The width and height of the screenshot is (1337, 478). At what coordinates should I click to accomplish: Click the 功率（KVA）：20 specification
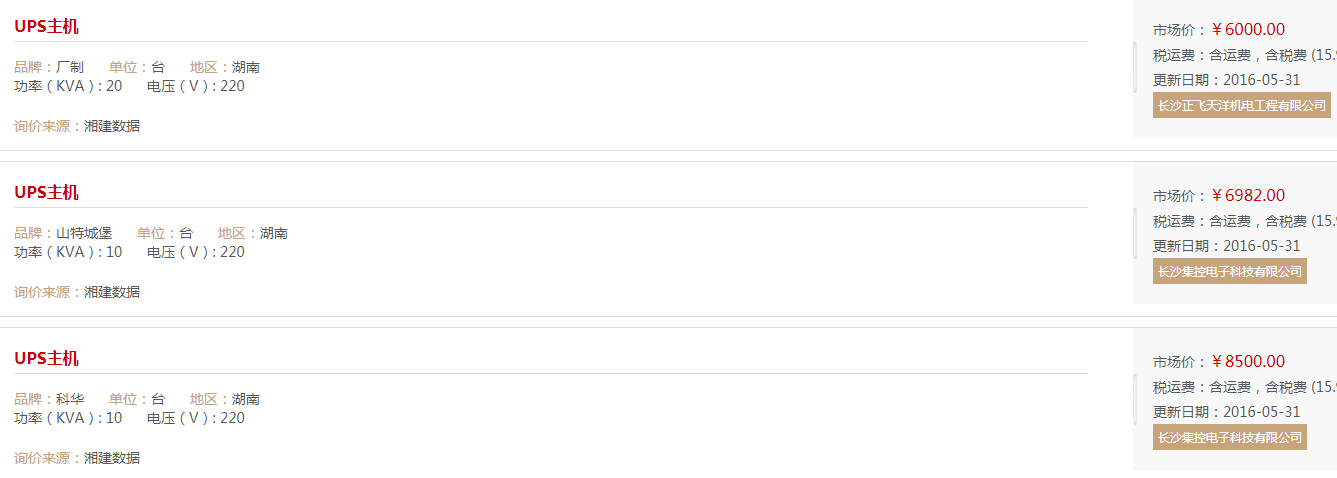point(68,86)
